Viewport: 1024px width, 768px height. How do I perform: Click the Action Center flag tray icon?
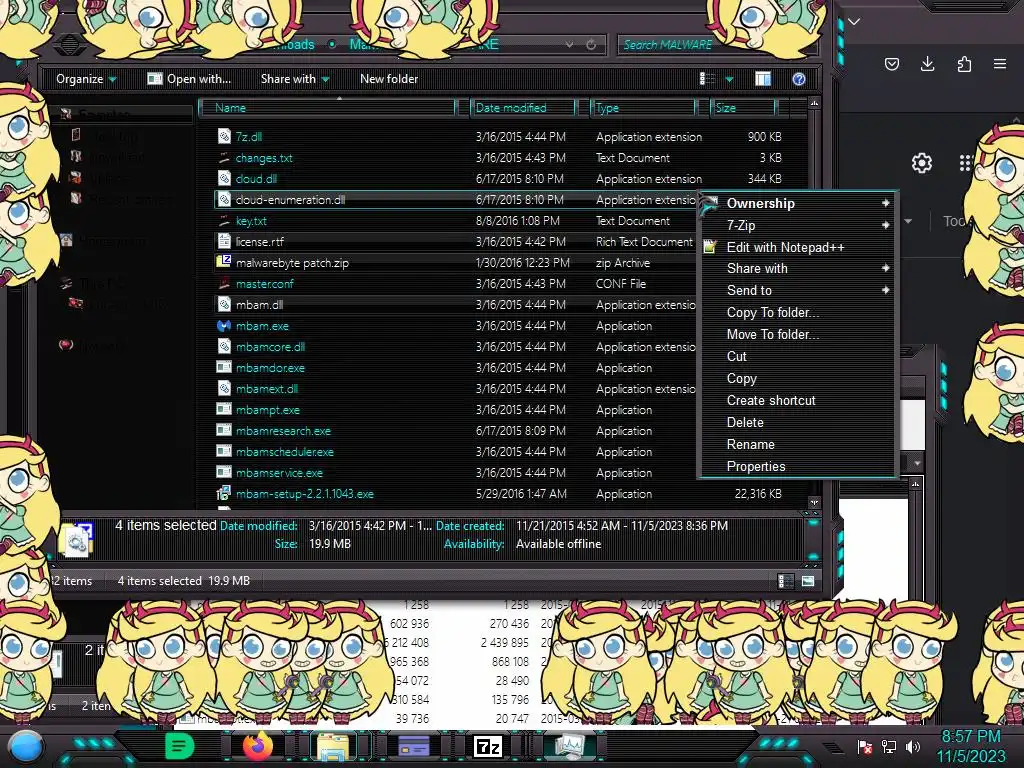pyautogui.click(x=865, y=747)
